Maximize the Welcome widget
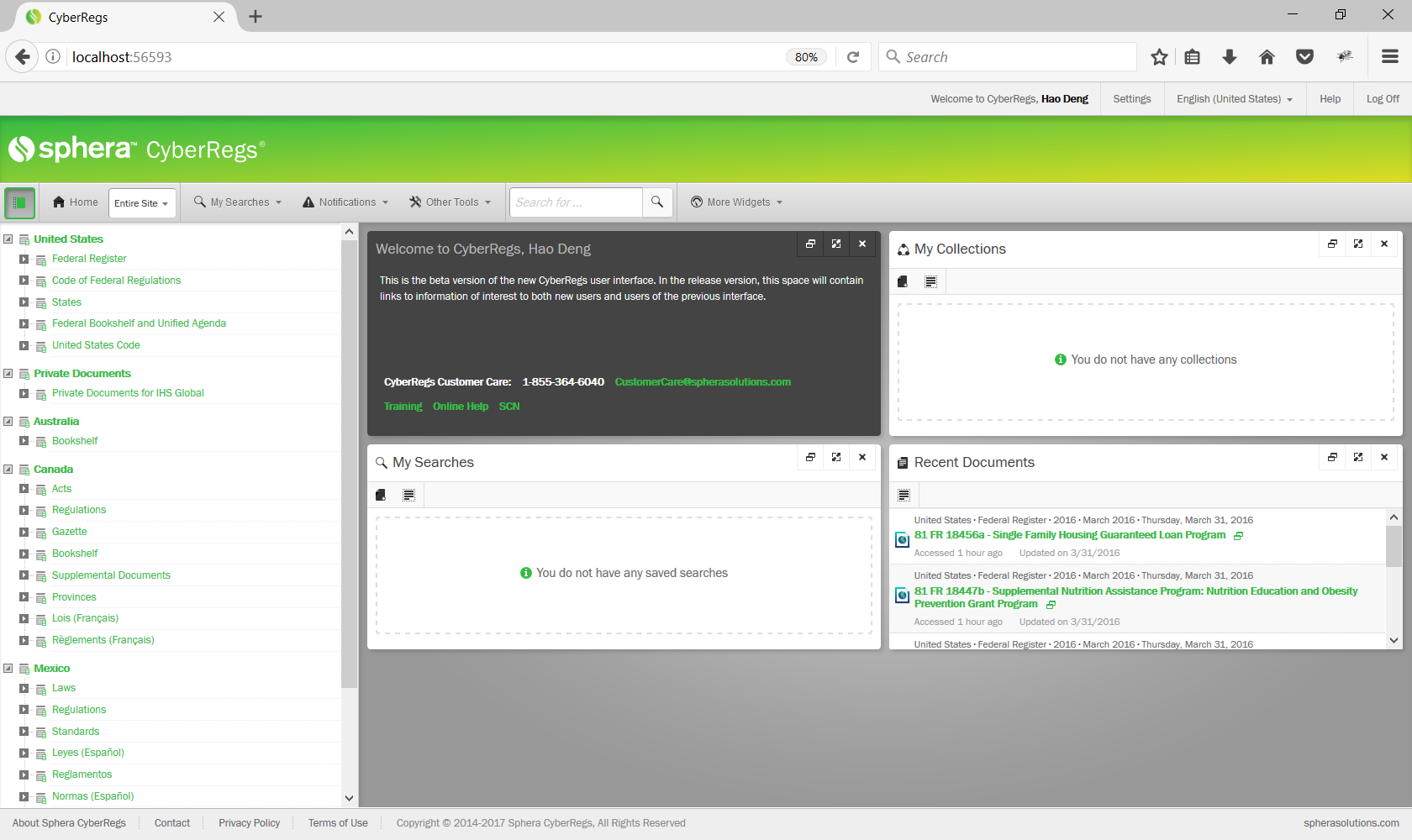Image resolution: width=1412 pixels, height=840 pixels. coord(836,244)
